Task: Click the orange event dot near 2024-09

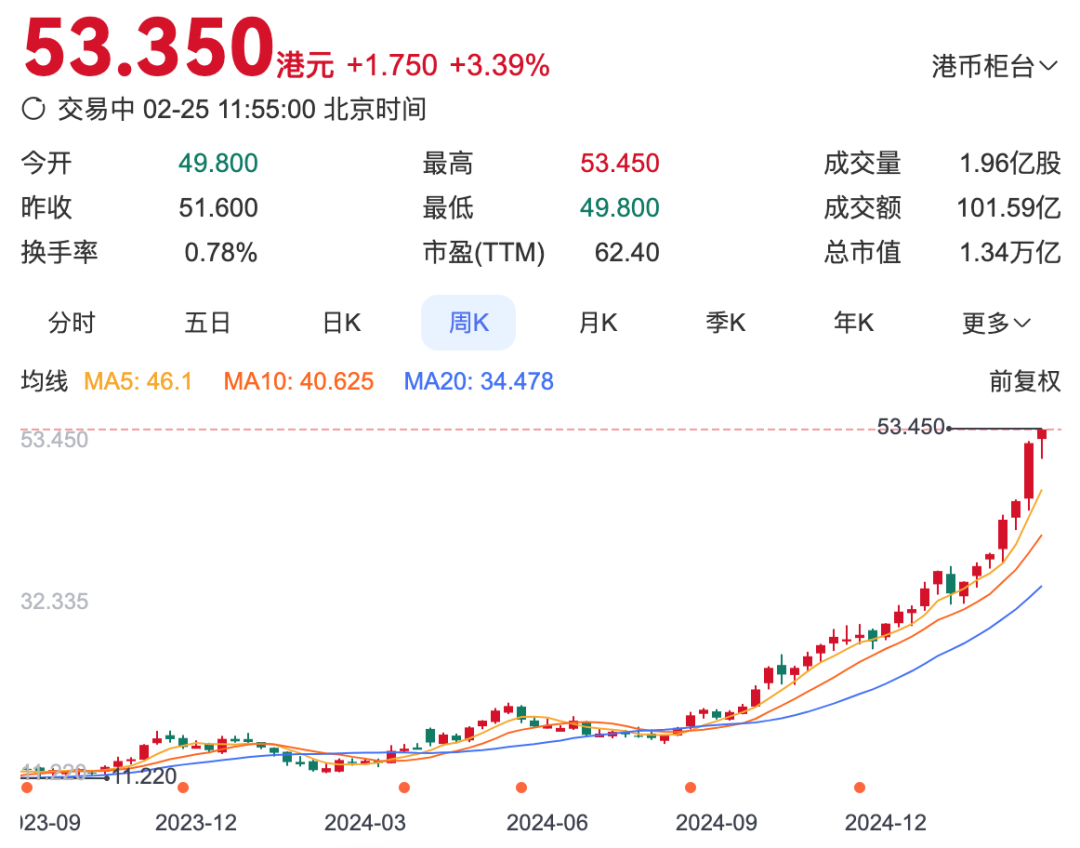Action: coord(690,787)
